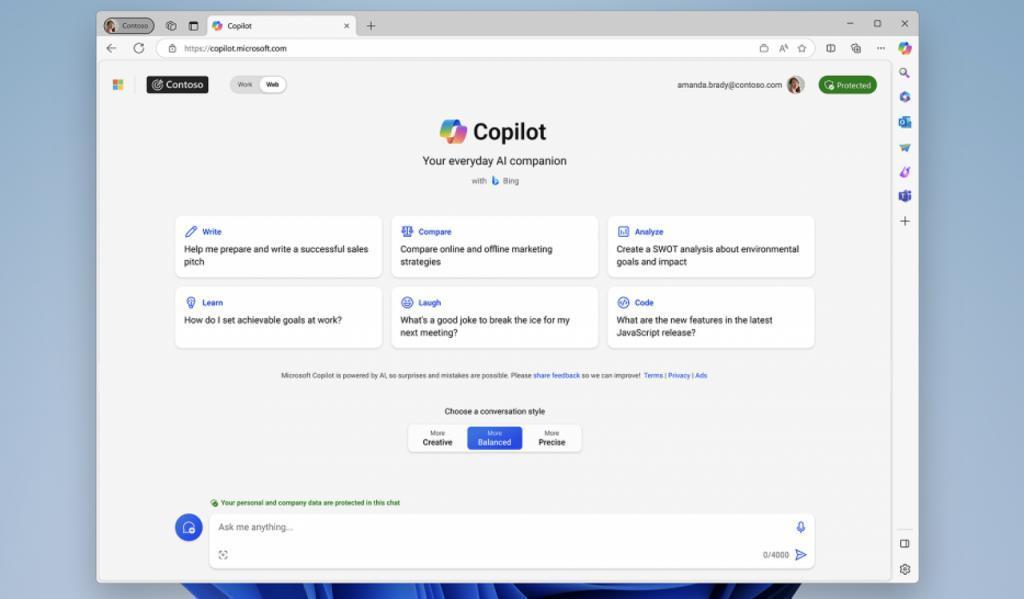1024x599 pixels.
Task: Click the Contoso logo button
Action: [178, 85]
